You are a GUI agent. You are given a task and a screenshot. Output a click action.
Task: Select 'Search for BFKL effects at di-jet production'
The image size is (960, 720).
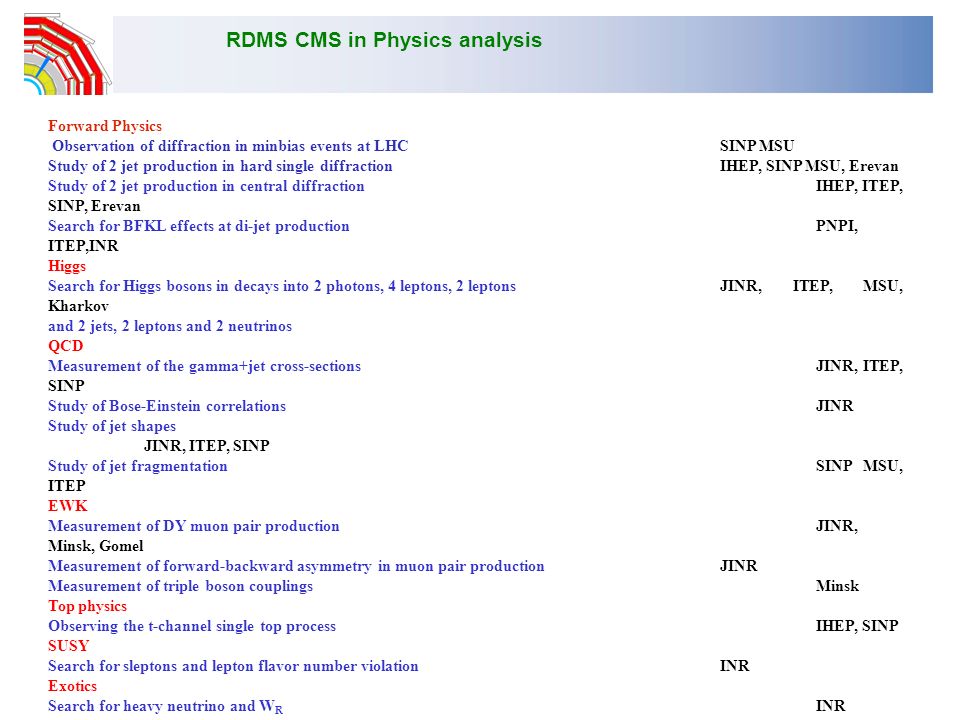tap(199, 227)
